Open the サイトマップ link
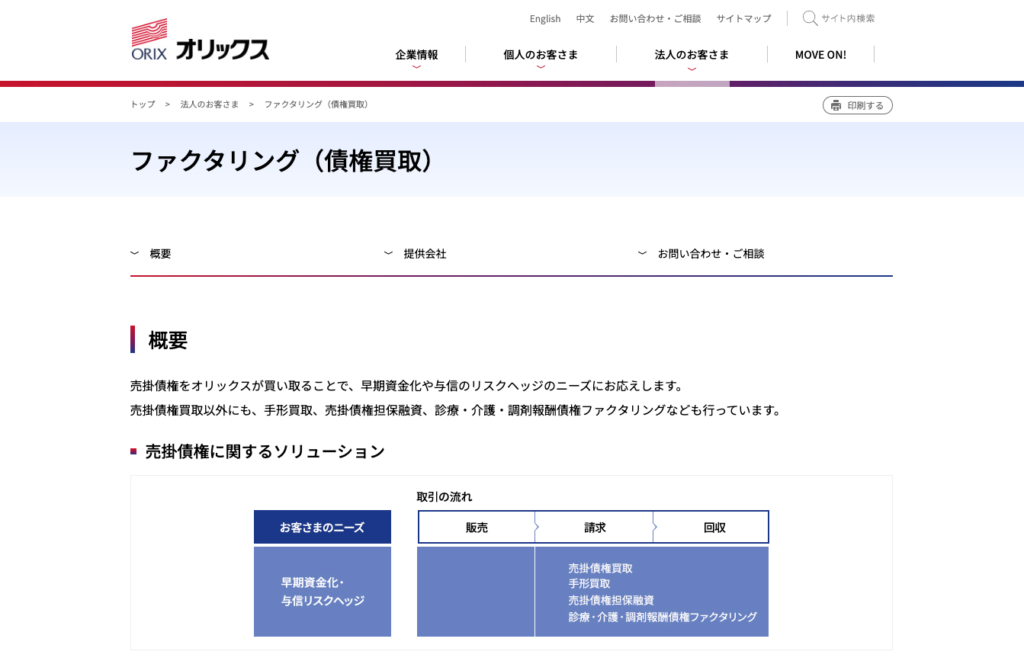This screenshot has height=658, width=1024. [743, 19]
